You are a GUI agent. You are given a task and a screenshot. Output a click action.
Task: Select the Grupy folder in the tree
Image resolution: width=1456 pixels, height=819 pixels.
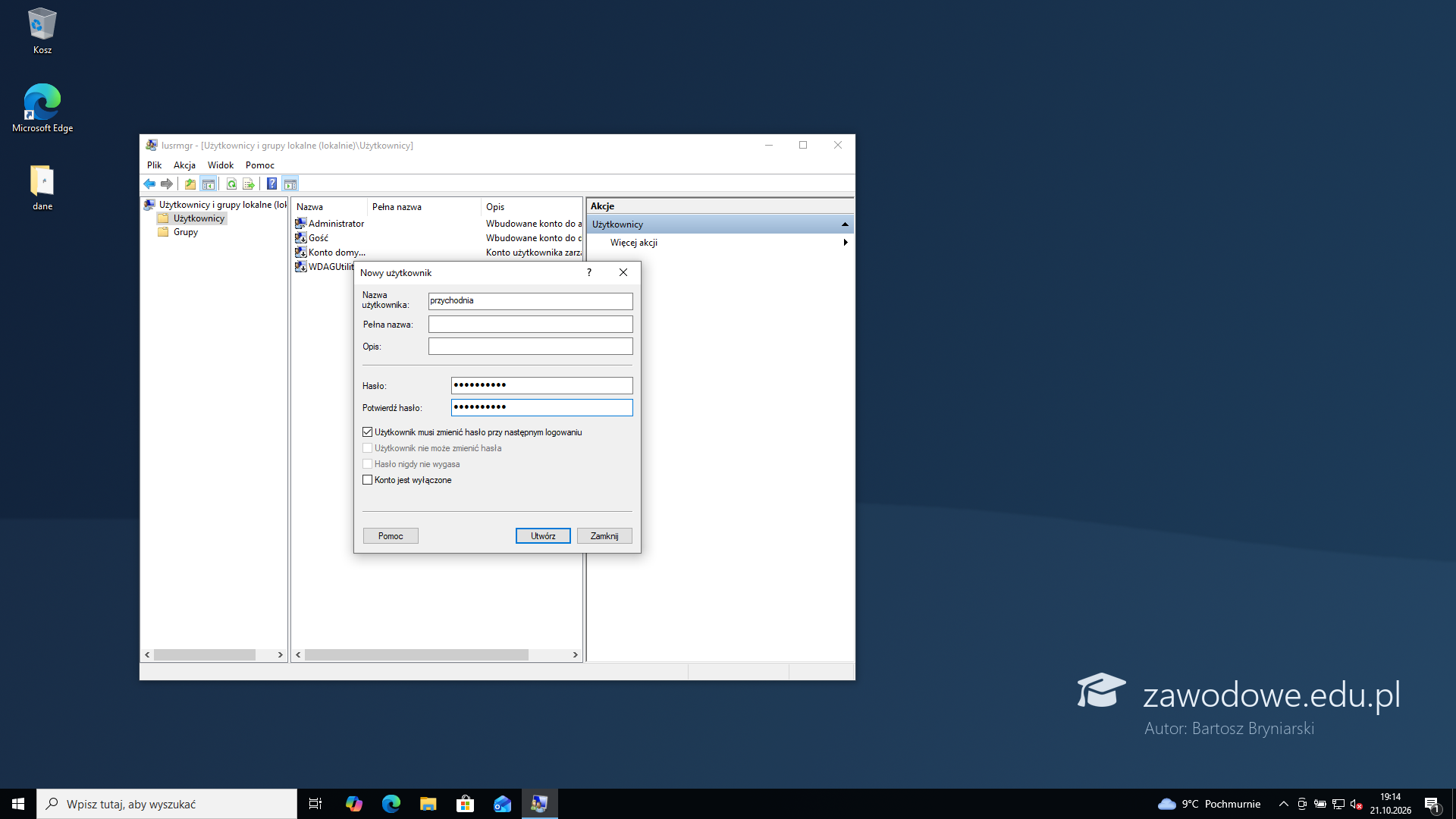point(185,232)
